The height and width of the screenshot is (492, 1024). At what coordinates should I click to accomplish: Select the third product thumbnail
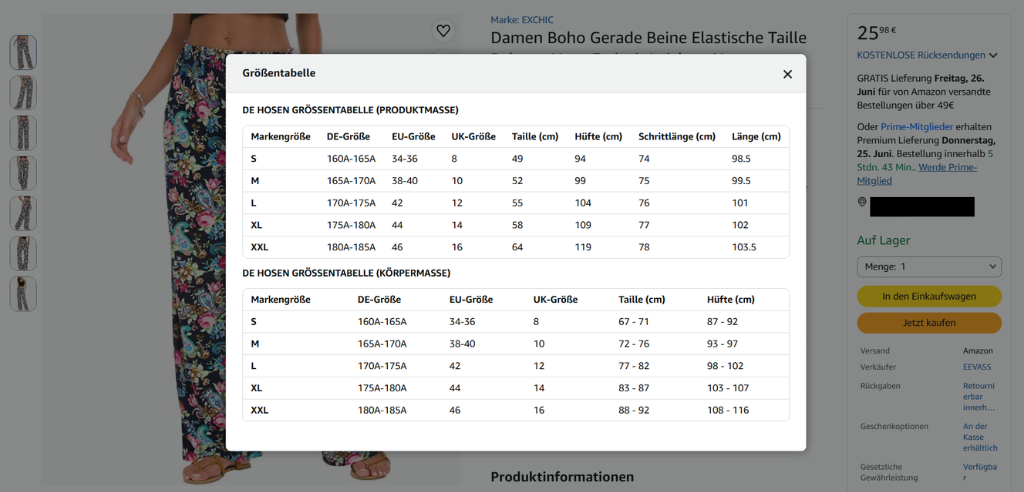(x=23, y=133)
